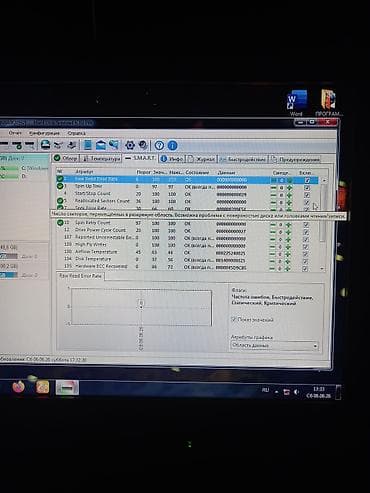Show hidden tray icons with the arrow
This screenshot has width=370, height=493.
click(276, 392)
